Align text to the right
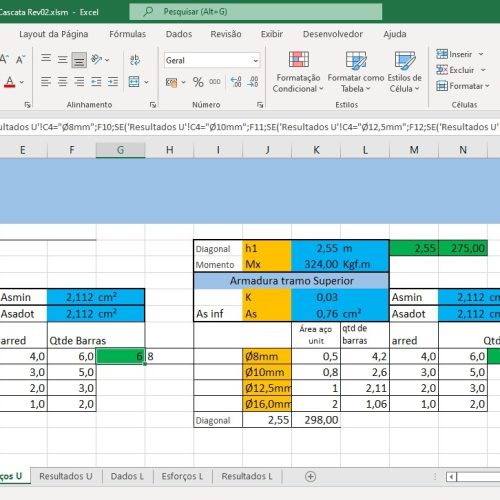The image size is (500, 500). (x=79, y=82)
